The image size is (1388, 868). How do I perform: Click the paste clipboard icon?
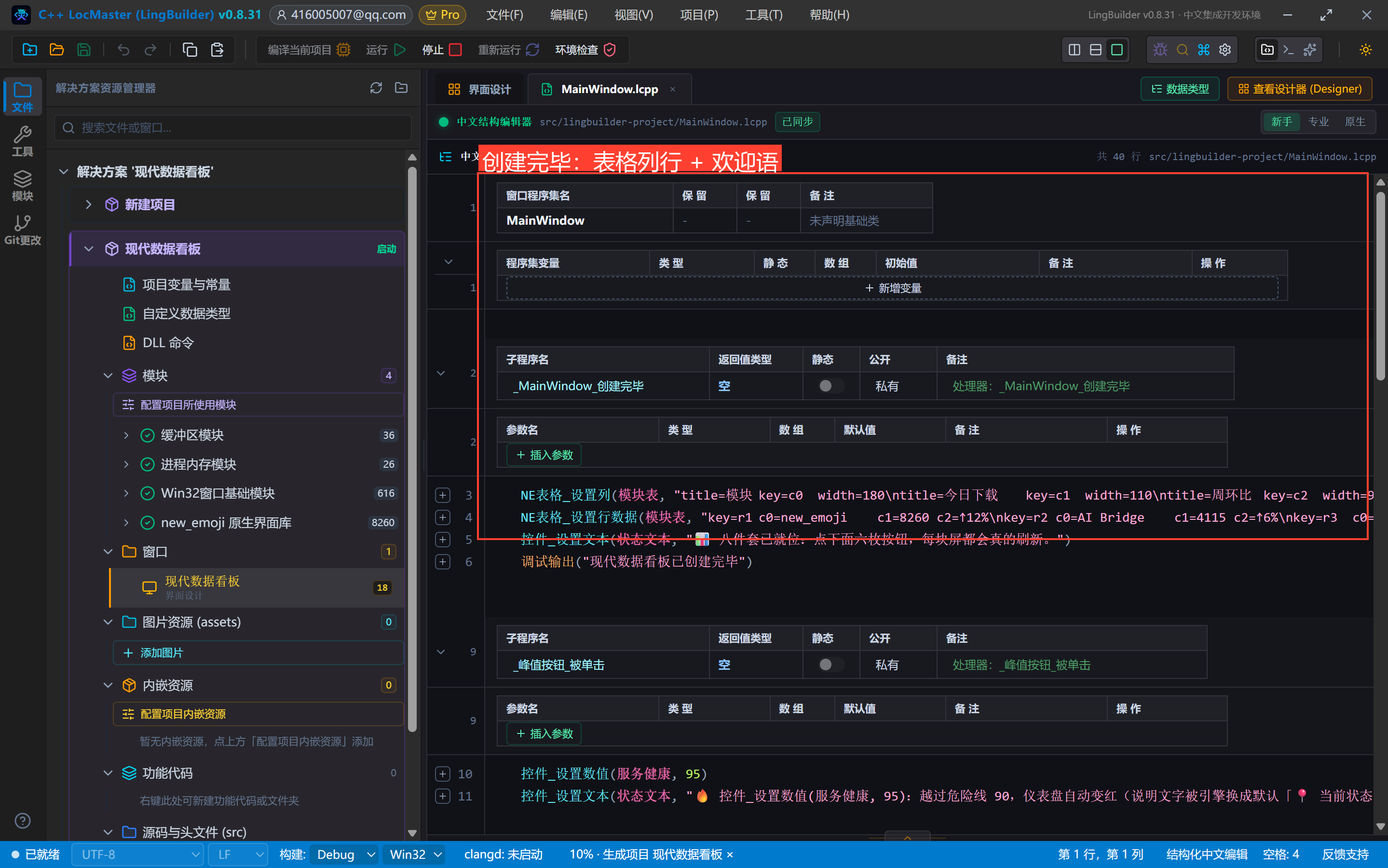point(217,50)
